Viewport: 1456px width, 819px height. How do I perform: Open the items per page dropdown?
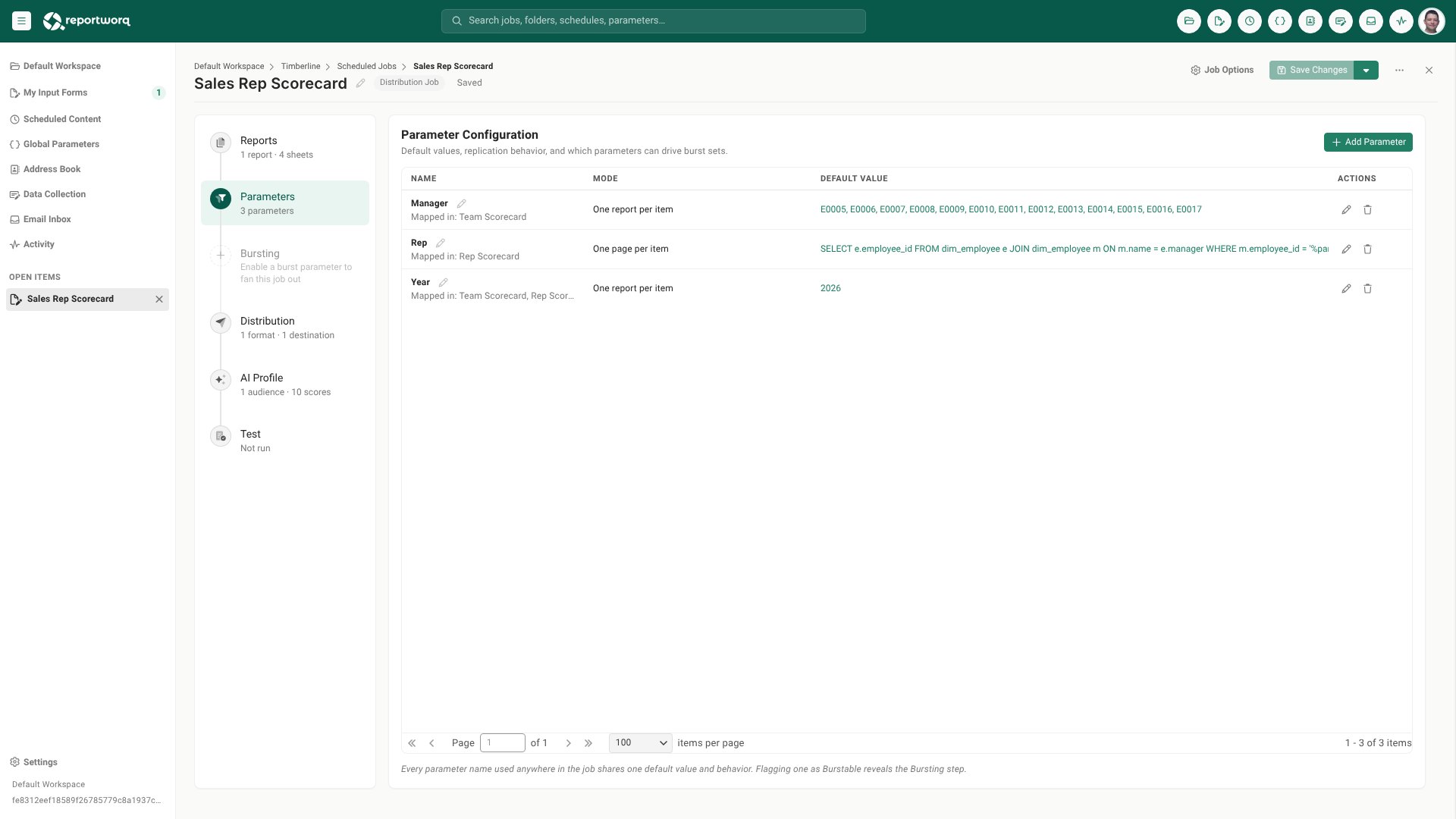pos(641,743)
